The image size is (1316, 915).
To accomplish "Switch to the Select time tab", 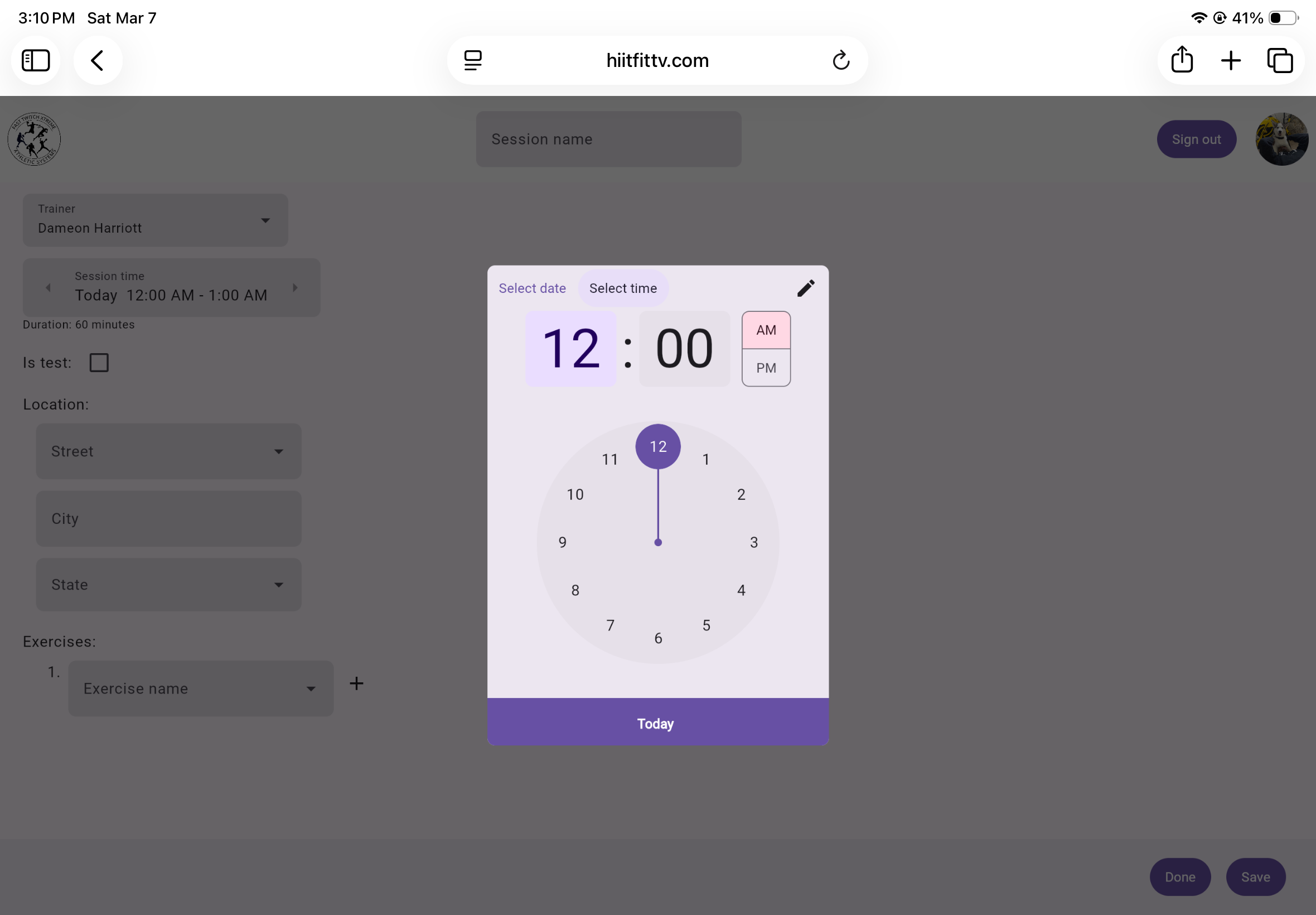I will click(623, 288).
